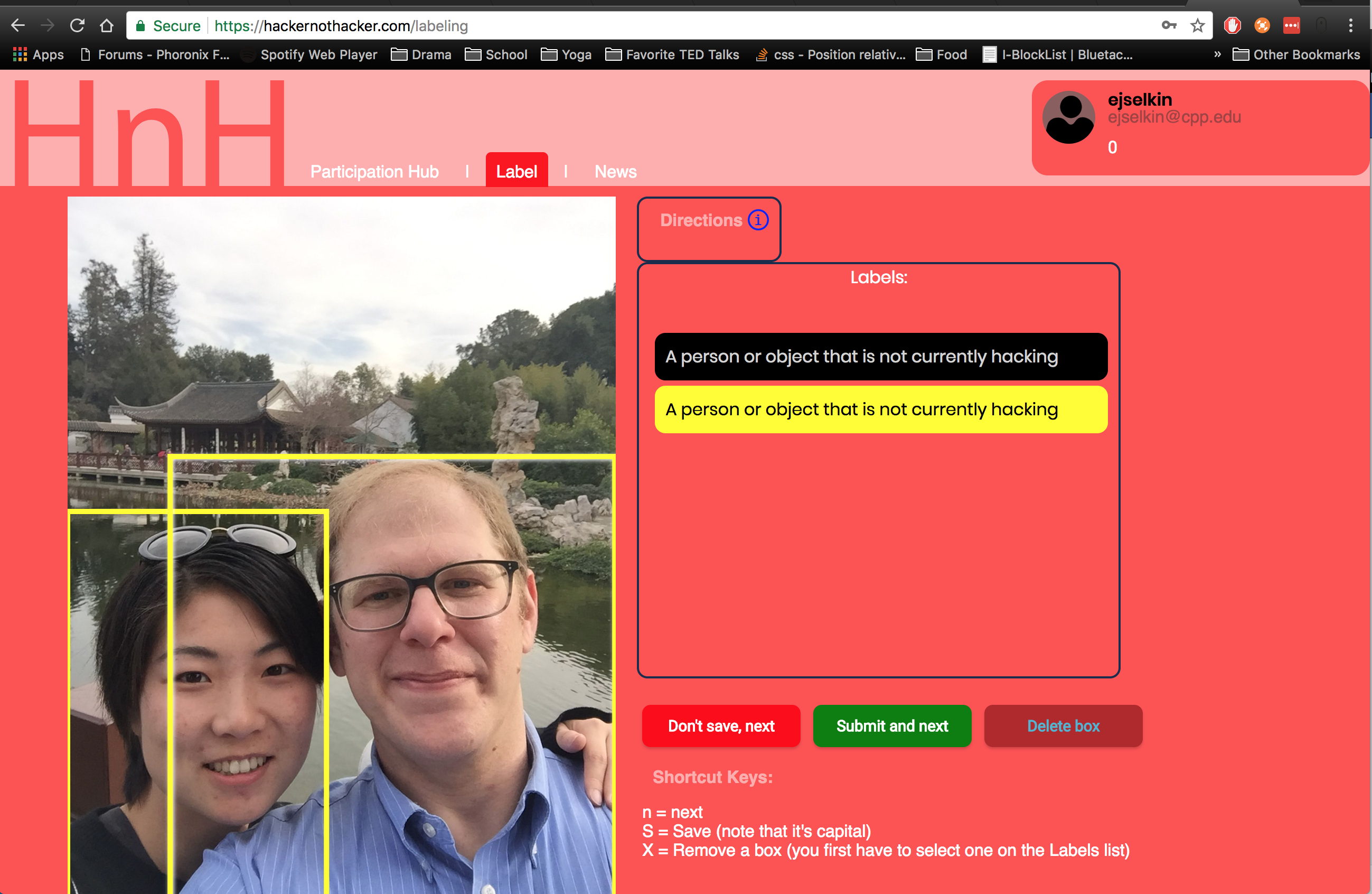Click the URL address field
Image resolution: width=1372 pixels, height=894 pixels.
tap(634, 25)
